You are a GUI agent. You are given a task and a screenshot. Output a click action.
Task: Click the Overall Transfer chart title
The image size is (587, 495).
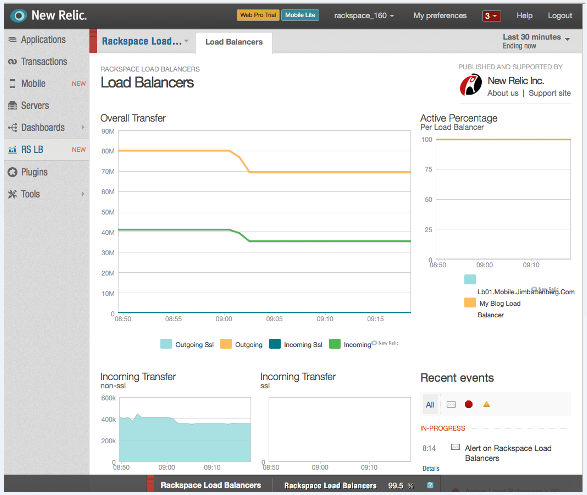coord(133,118)
